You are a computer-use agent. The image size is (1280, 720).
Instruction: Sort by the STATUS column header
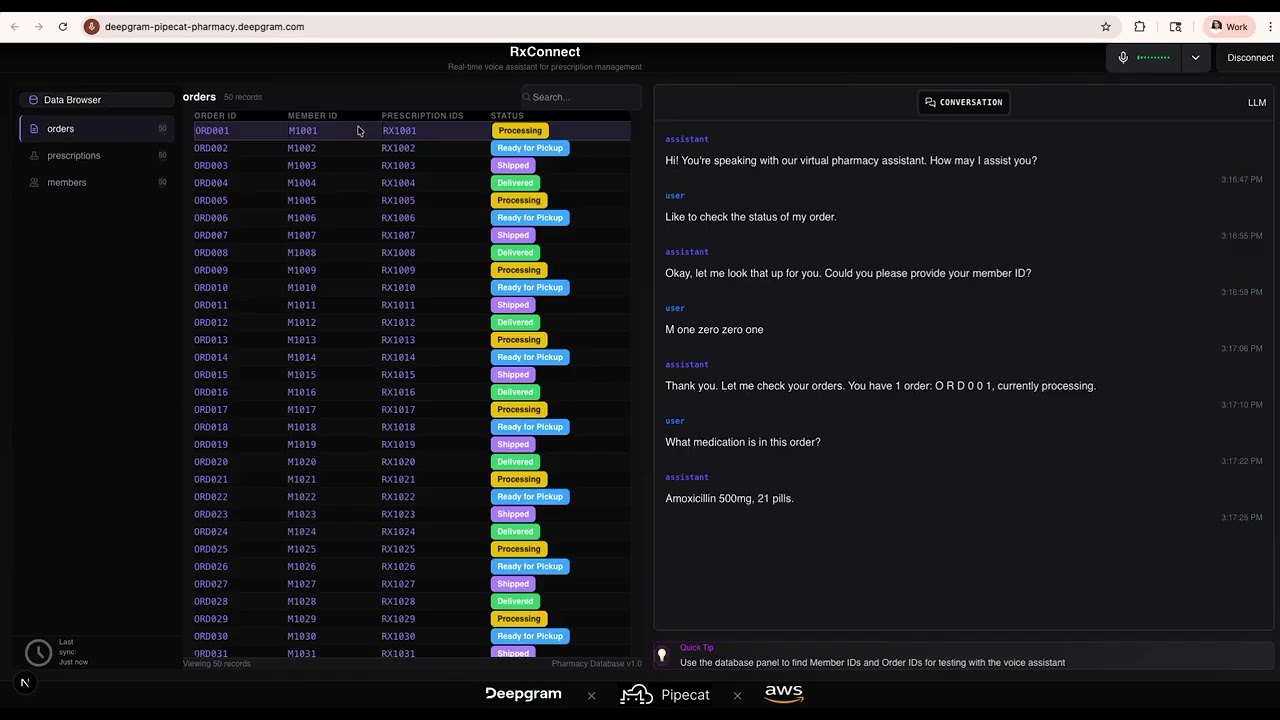coord(507,116)
